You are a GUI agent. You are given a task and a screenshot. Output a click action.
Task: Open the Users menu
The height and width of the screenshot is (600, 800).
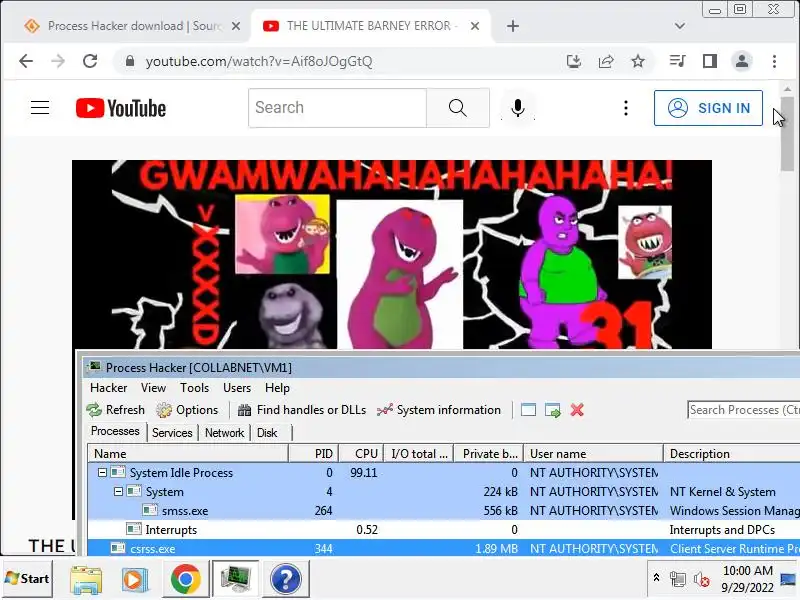coord(237,388)
